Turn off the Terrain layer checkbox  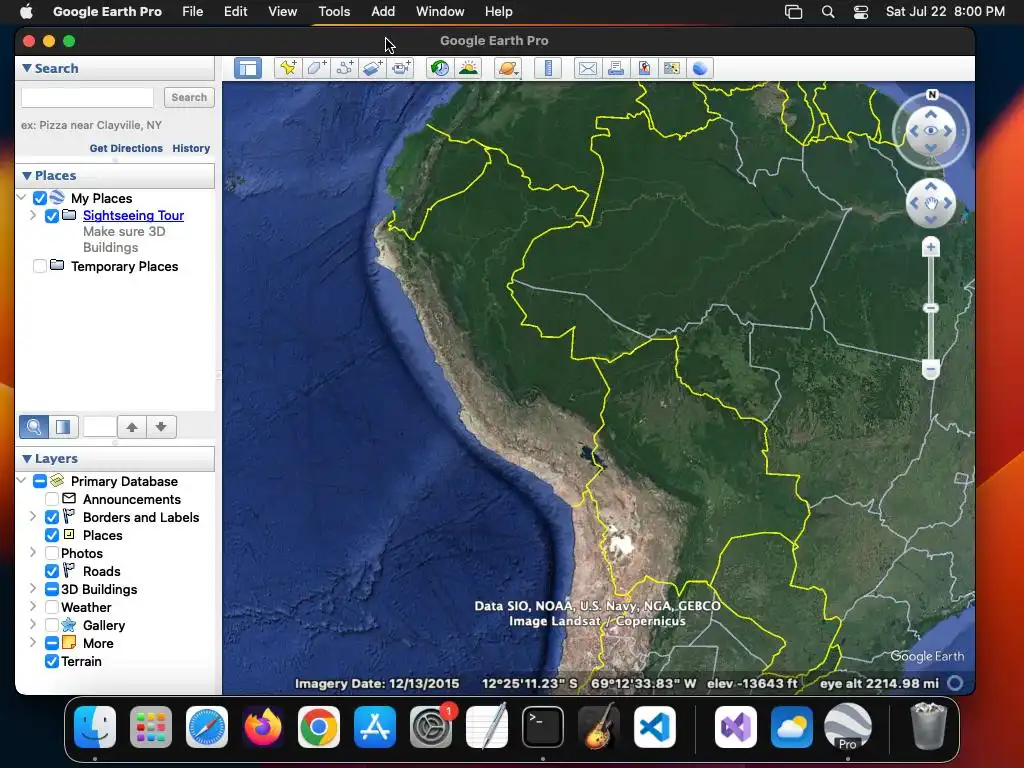52,661
